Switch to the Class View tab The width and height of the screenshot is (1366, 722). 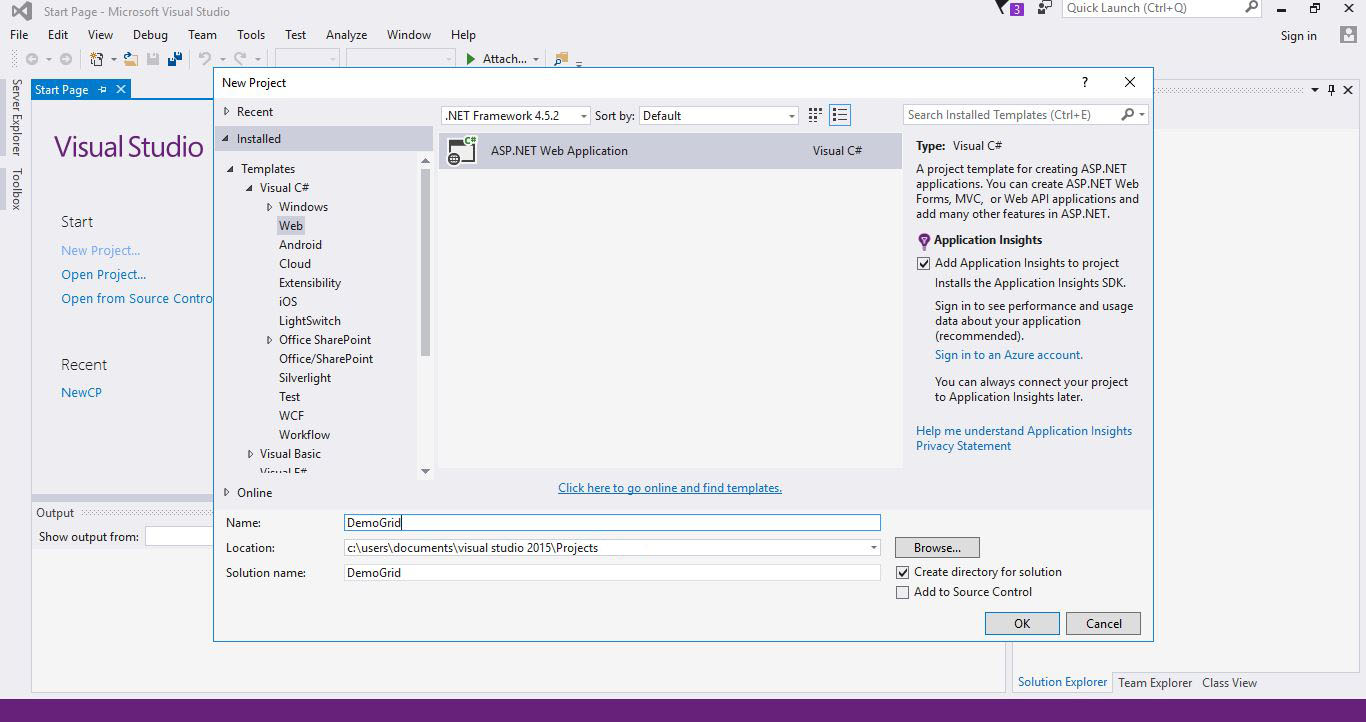1229,683
